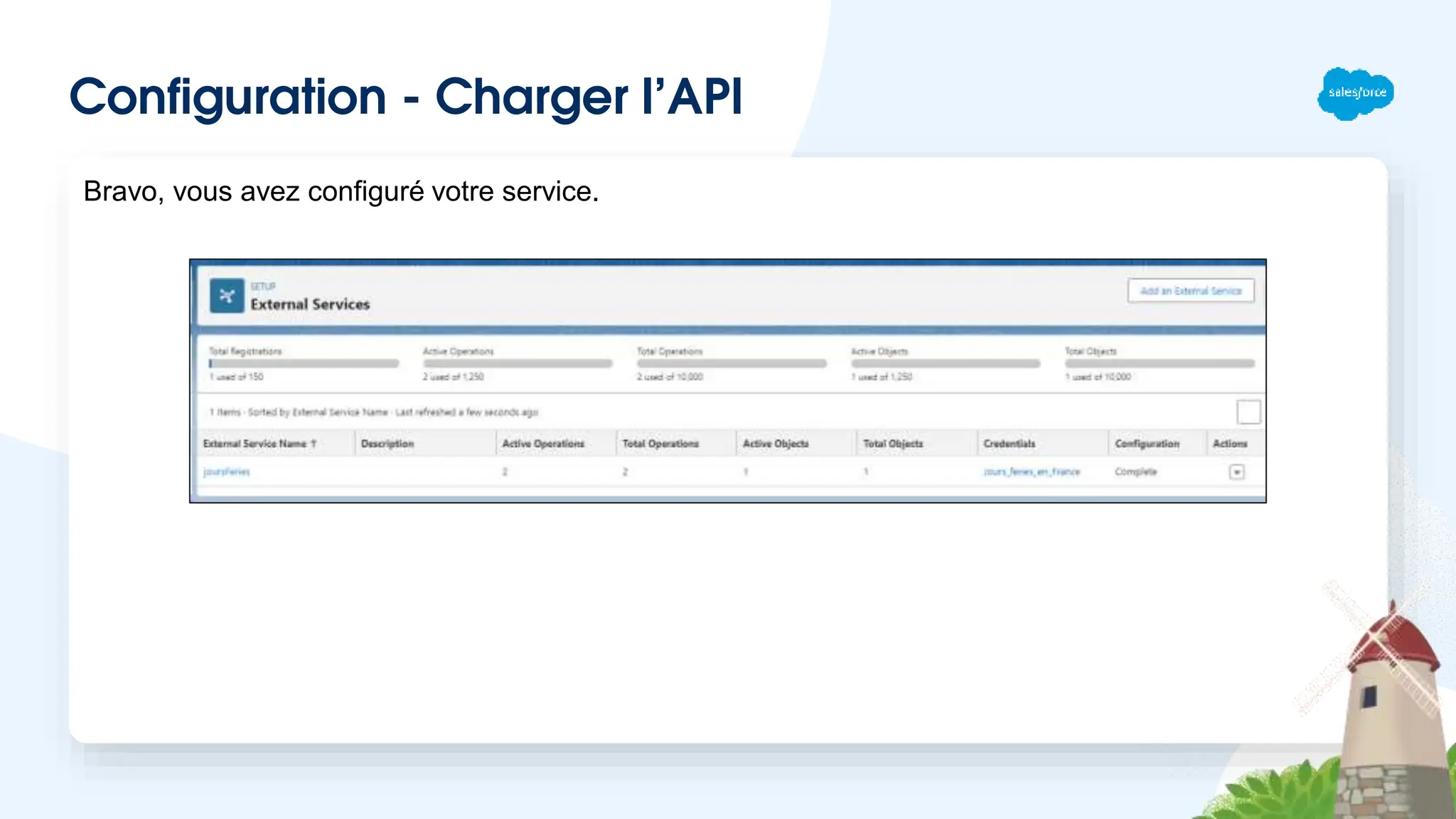Click the Total Registrations usage bar
The height and width of the screenshot is (819, 1456).
coord(304,363)
